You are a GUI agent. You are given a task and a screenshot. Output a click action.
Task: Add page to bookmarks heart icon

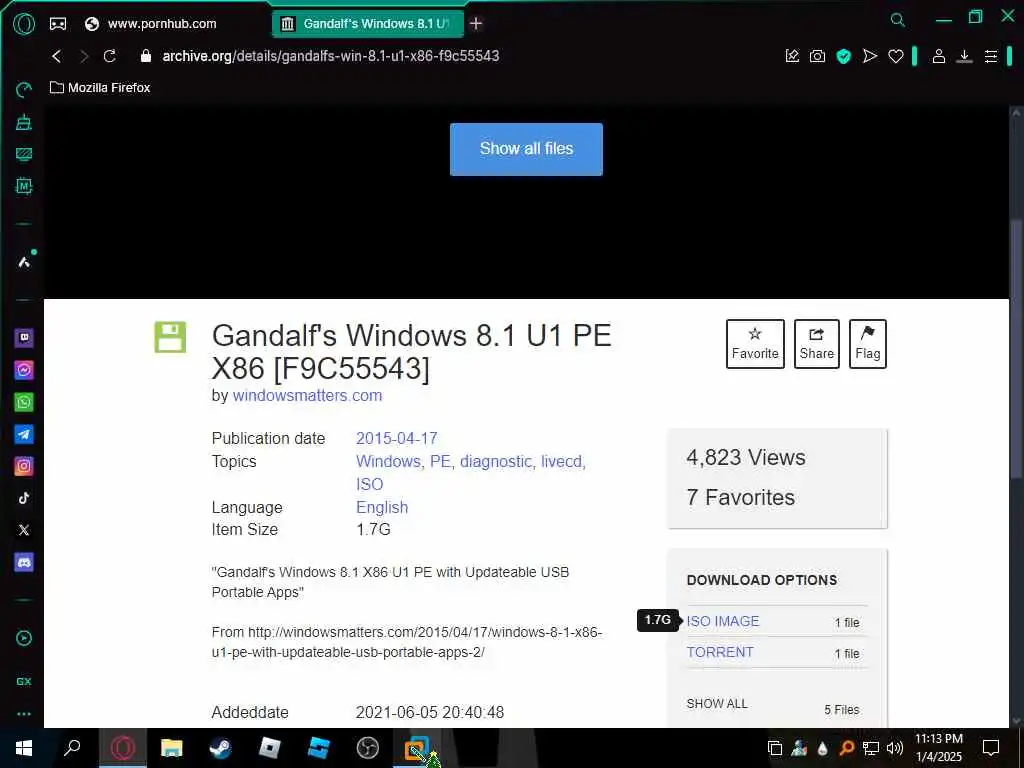click(x=896, y=56)
